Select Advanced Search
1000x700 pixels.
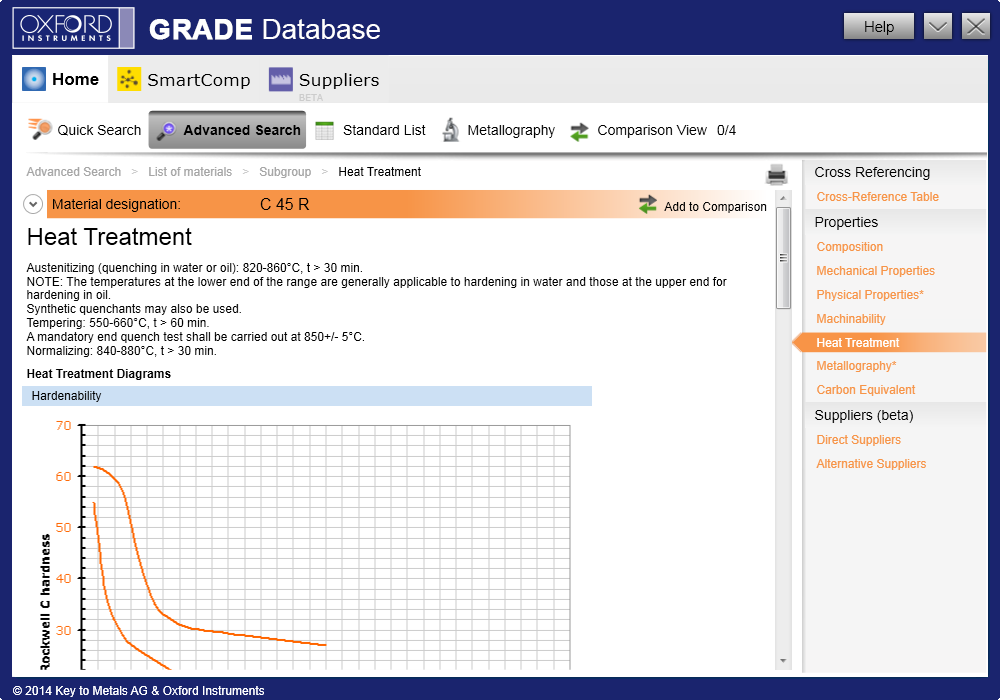tap(227, 130)
